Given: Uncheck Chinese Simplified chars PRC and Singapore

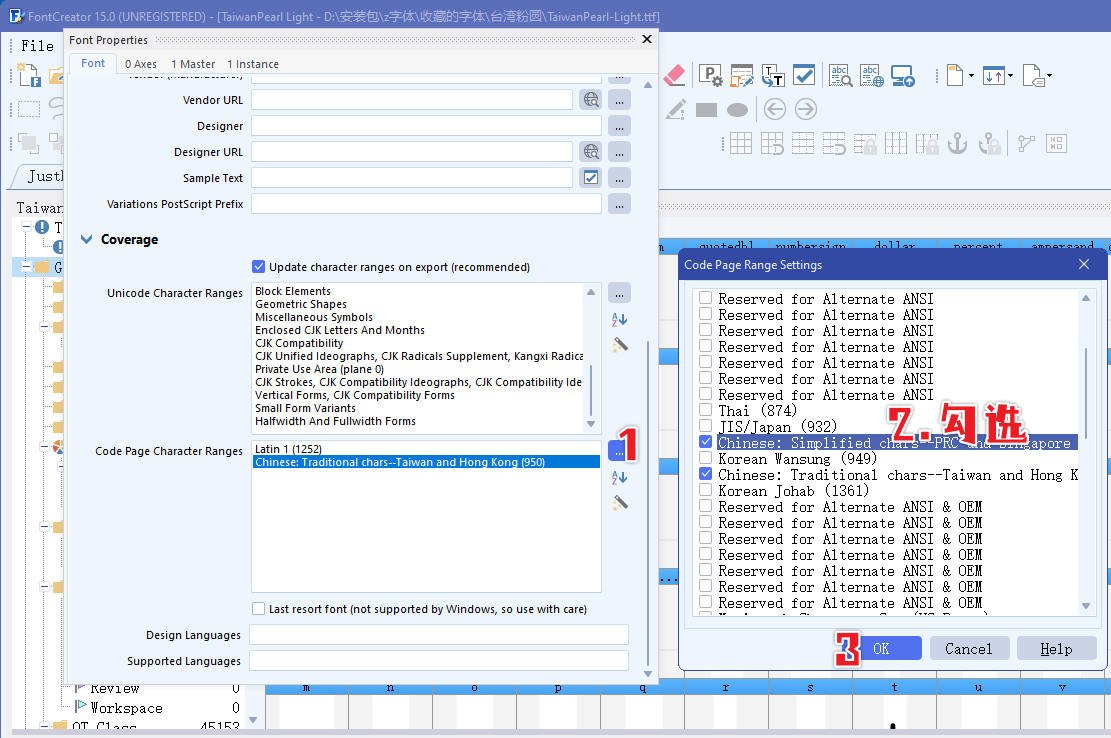Looking at the screenshot, I should pos(706,443).
